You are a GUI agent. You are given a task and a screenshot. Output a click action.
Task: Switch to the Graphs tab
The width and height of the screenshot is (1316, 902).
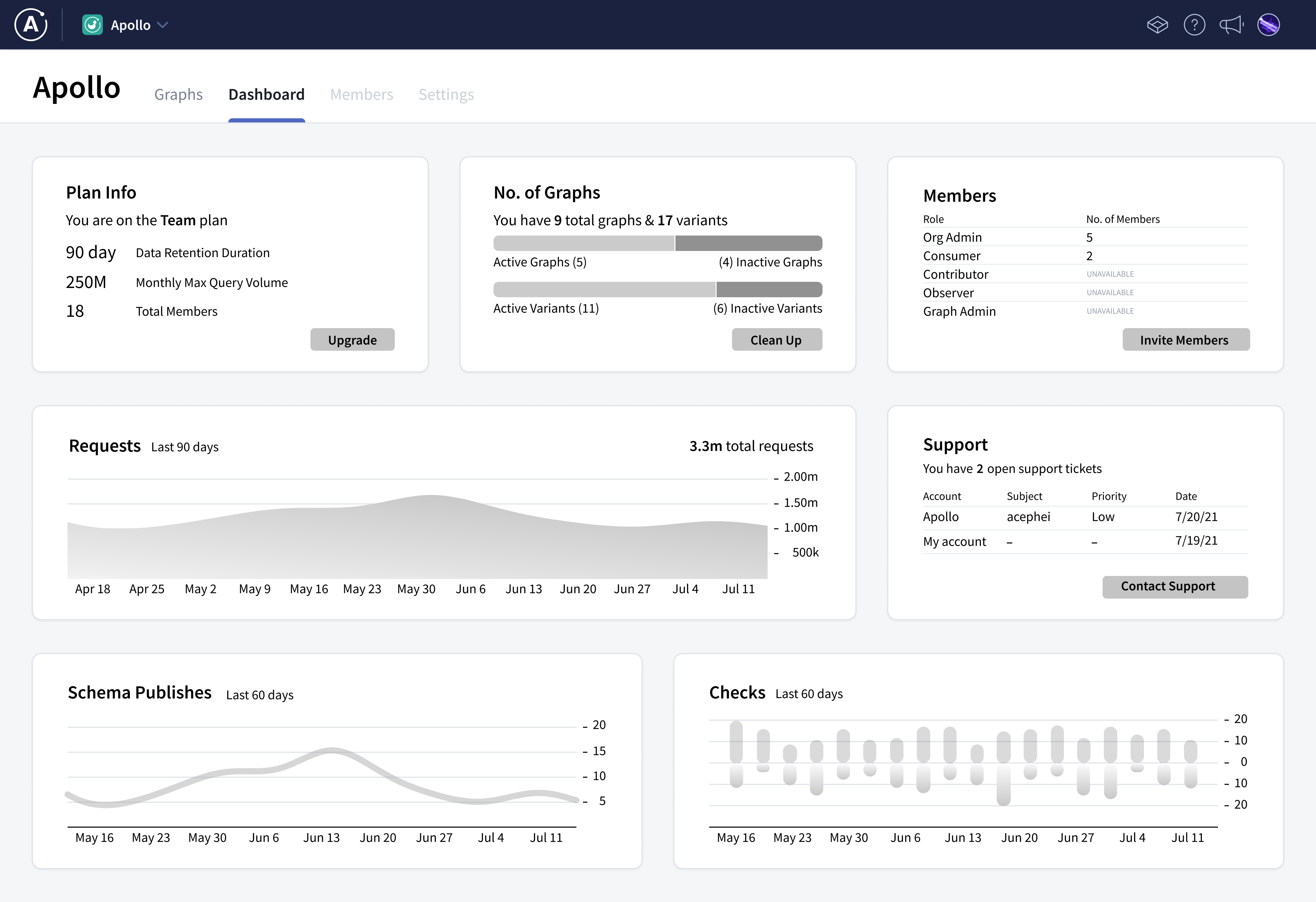(178, 94)
